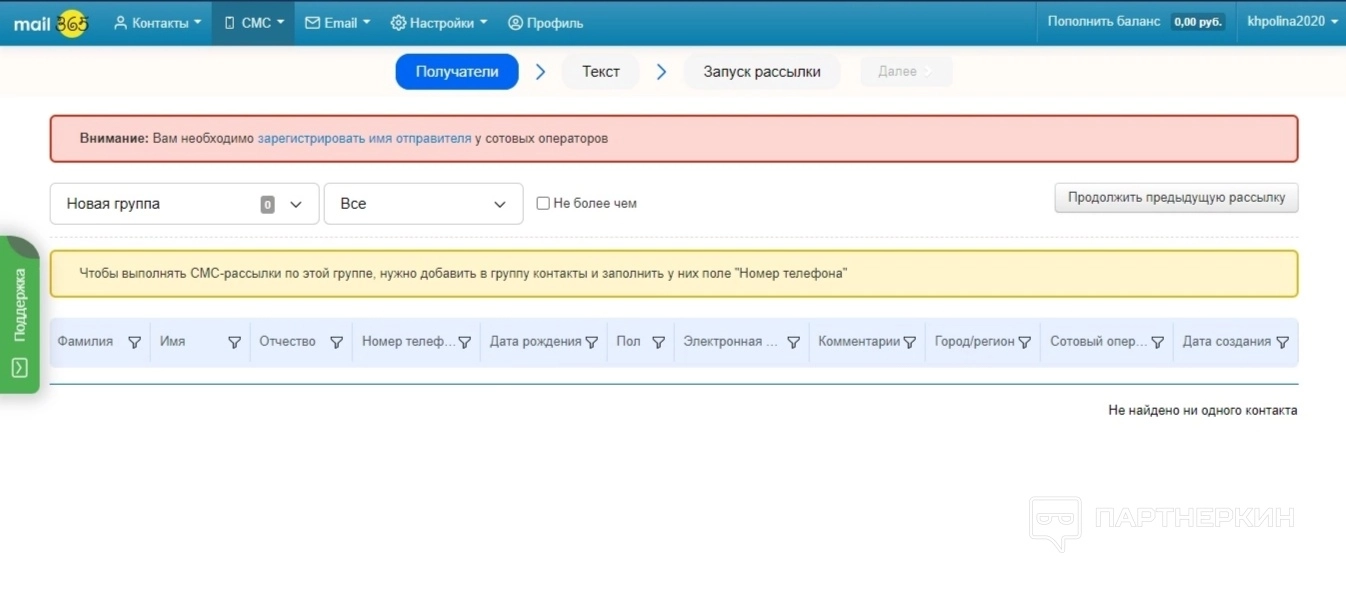Viewport: 1346px width, 605px height.
Task: Open the Контакты menu
Action: click(x=157, y=22)
